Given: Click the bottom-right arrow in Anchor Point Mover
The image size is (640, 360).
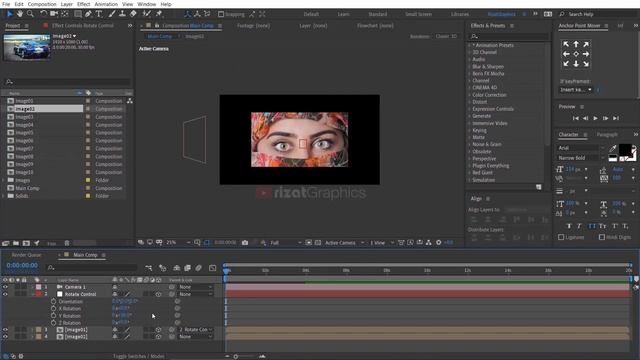Looking at the screenshot, I should pos(586,64).
